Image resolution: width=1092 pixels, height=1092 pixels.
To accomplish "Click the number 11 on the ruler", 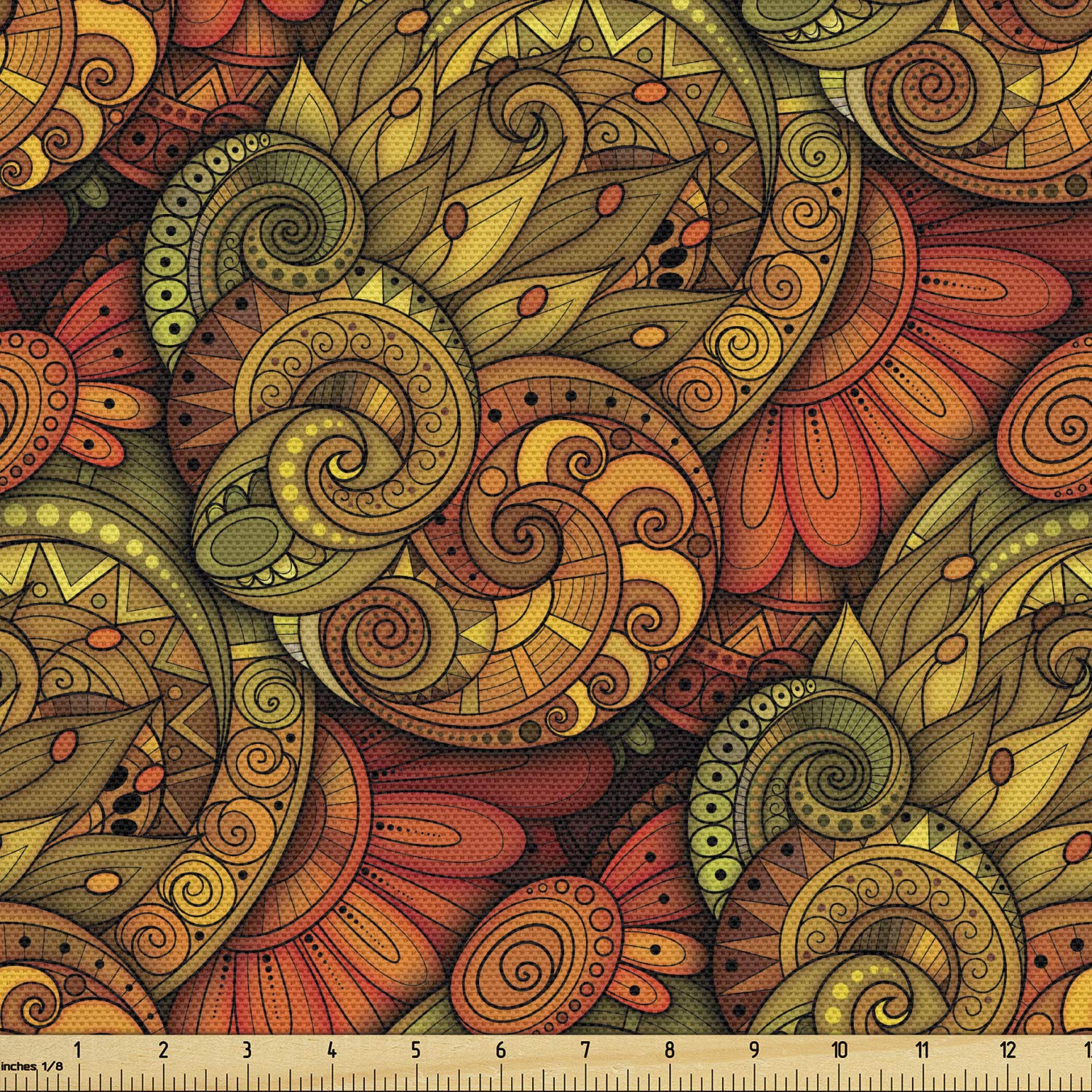I will (x=923, y=1051).
